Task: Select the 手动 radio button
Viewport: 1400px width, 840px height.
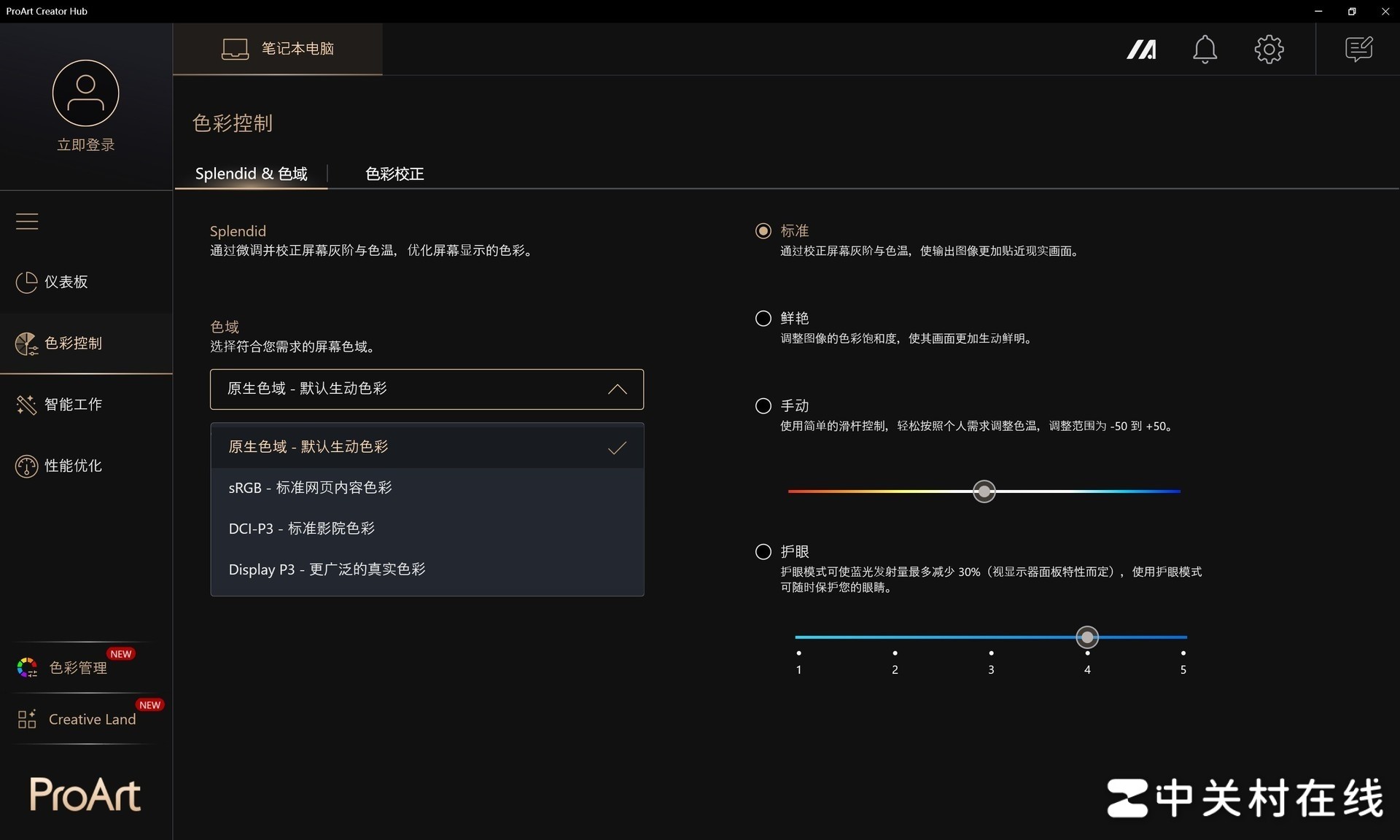Action: pos(763,406)
